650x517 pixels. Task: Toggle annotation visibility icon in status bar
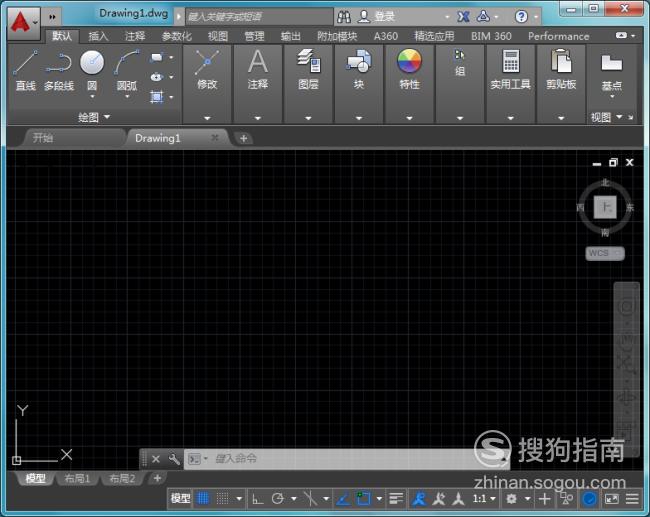point(419,498)
